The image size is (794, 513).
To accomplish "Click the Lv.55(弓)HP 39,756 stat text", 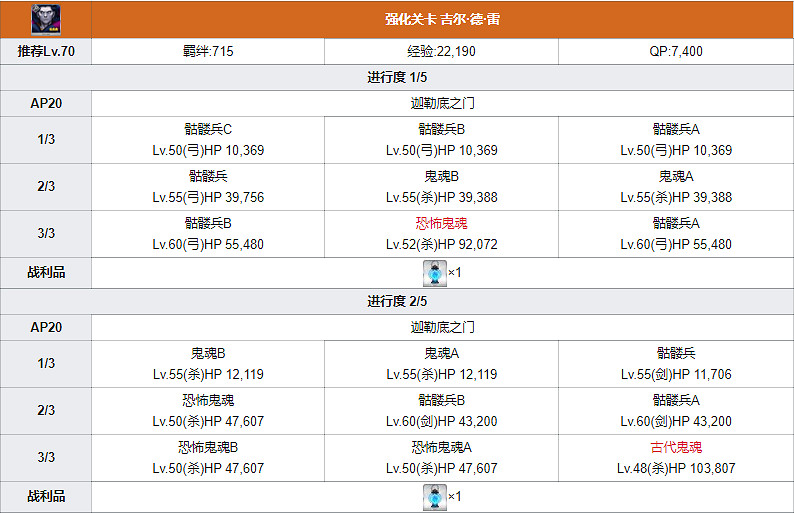I will pyautogui.click(x=208, y=197).
